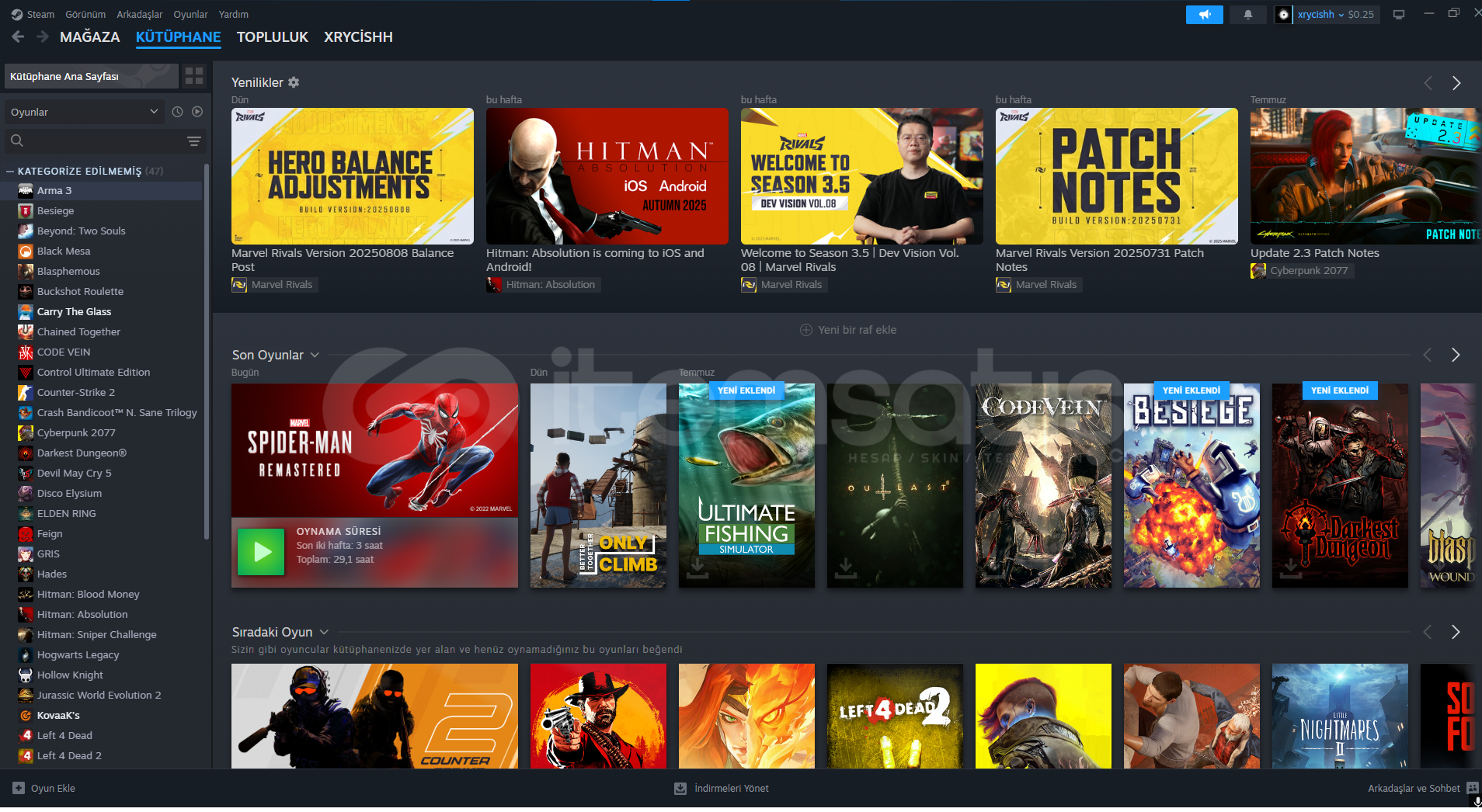This screenshot has width=1482, height=812.
Task: Collapse KATEGORİZE EDİLMEMİŞ category
Action: 10,171
